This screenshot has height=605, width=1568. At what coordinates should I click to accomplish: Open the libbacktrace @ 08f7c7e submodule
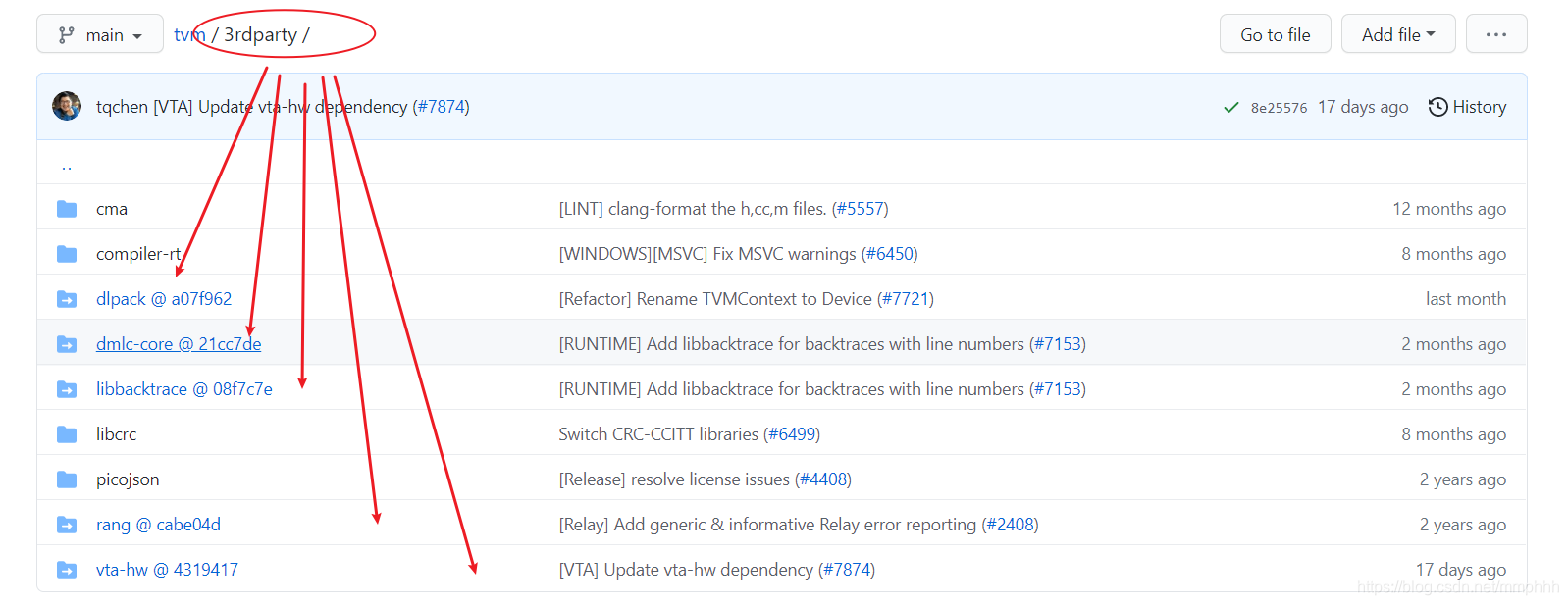point(184,389)
